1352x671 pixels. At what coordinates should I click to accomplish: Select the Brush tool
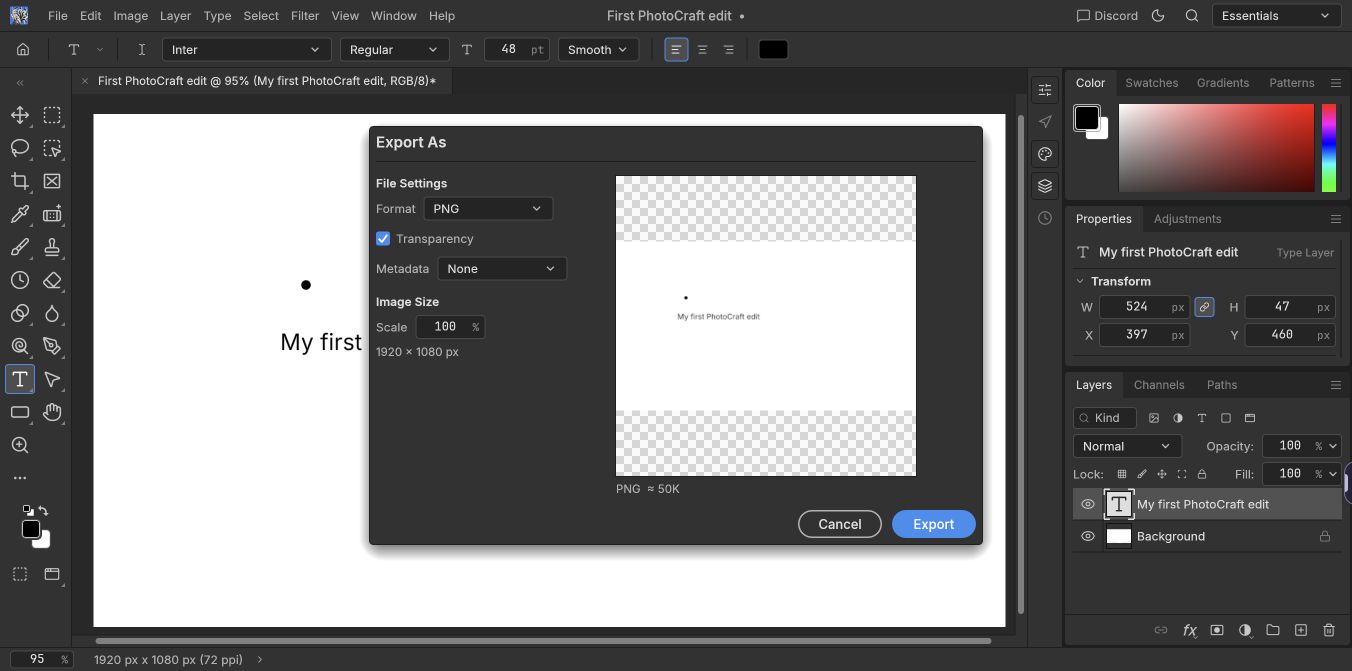click(20, 247)
